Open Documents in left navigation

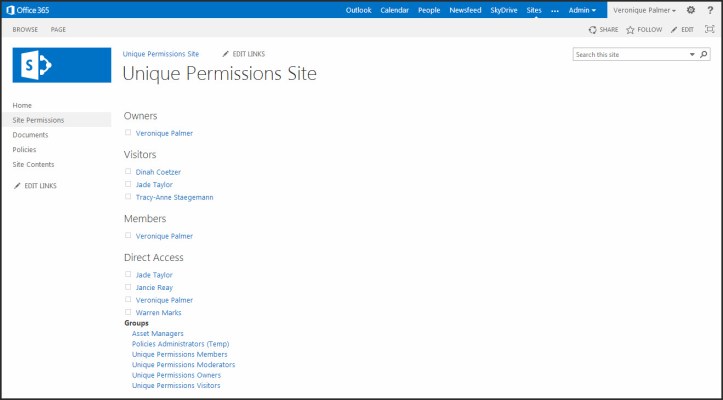[30, 135]
